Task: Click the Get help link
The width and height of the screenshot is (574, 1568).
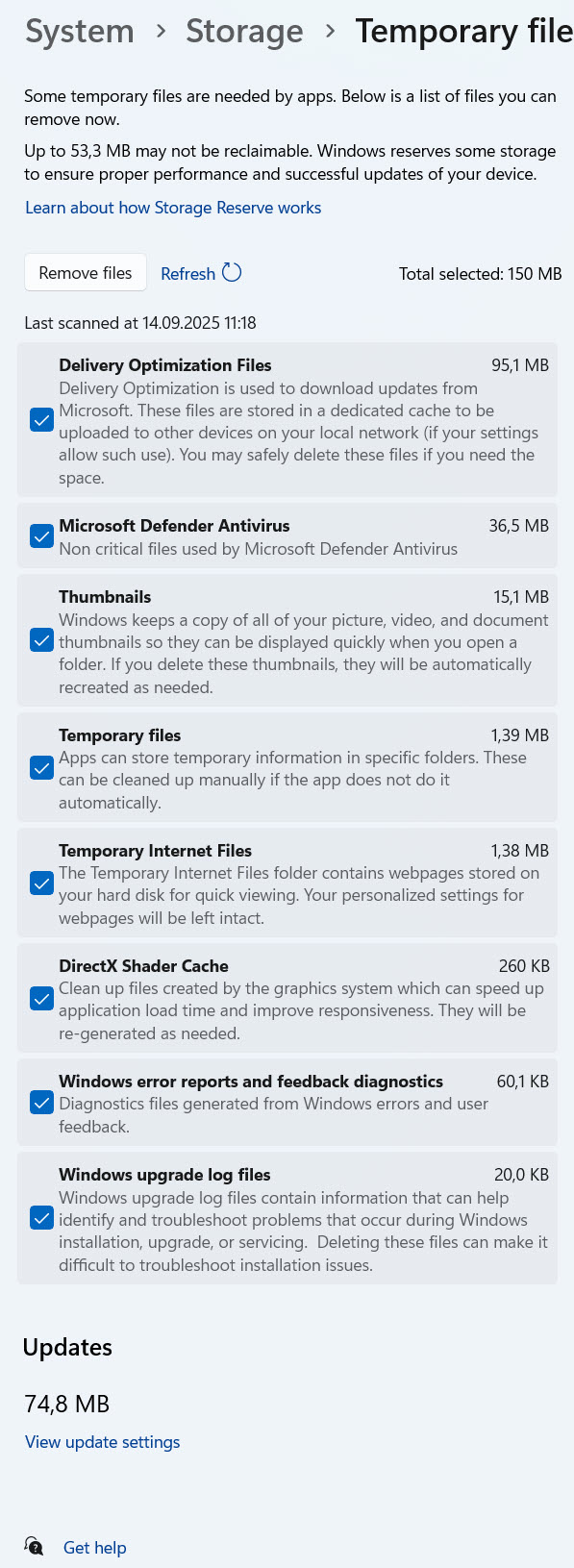Action: 95,1548
